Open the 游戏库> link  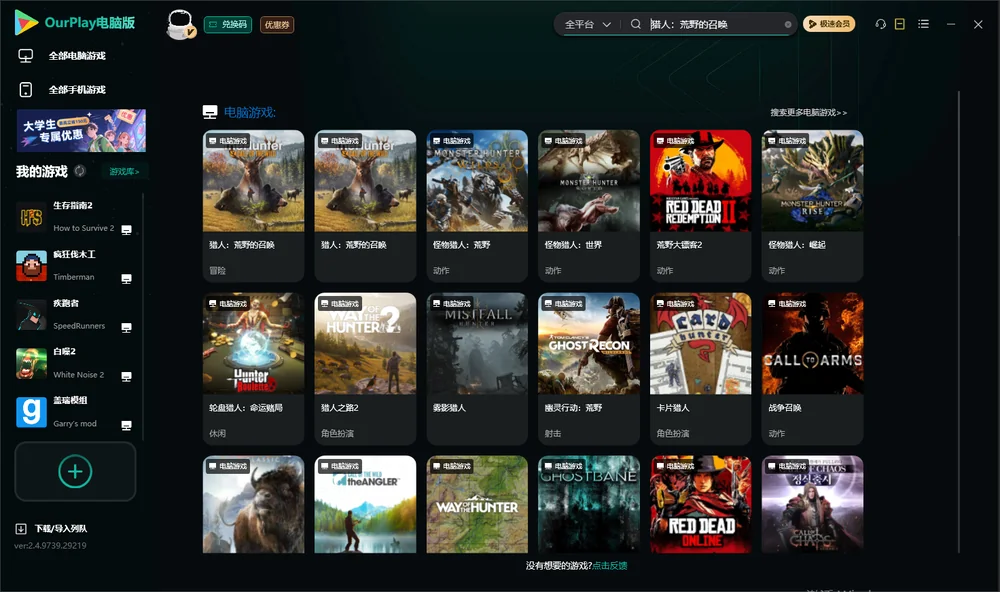[124, 171]
